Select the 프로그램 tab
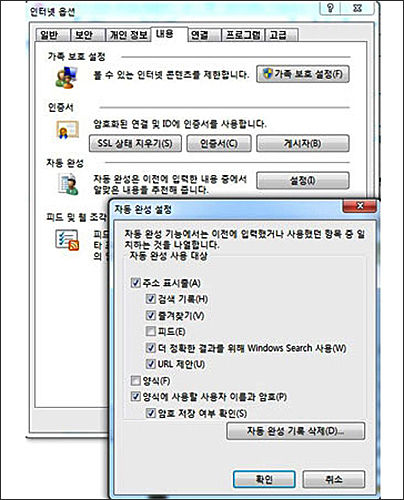The height and width of the screenshot is (500, 404). pyautogui.click(x=243, y=35)
